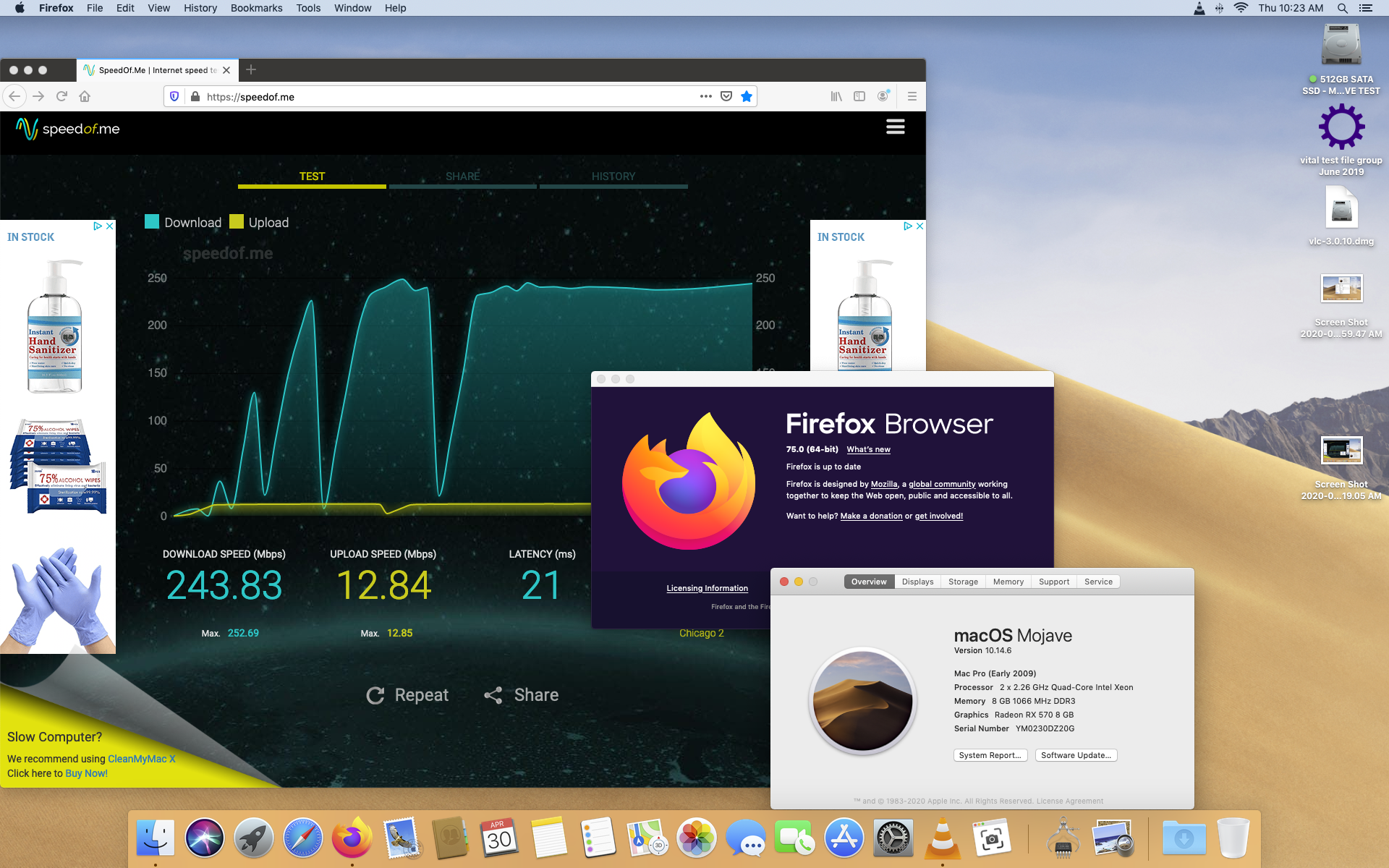The image size is (1389, 868).
Task: Click the System Report... button
Action: (x=990, y=755)
